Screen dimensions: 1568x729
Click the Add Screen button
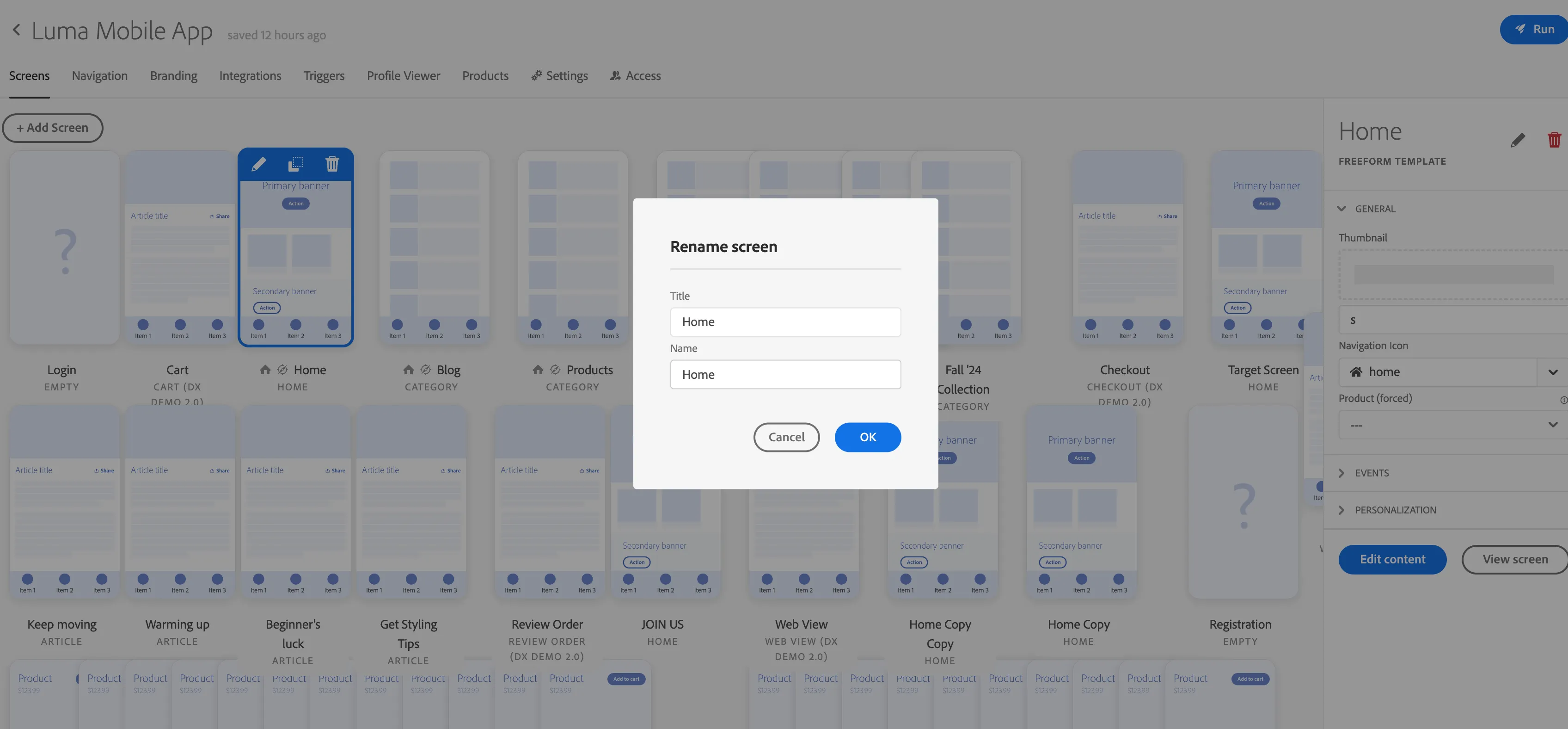pyautogui.click(x=52, y=128)
